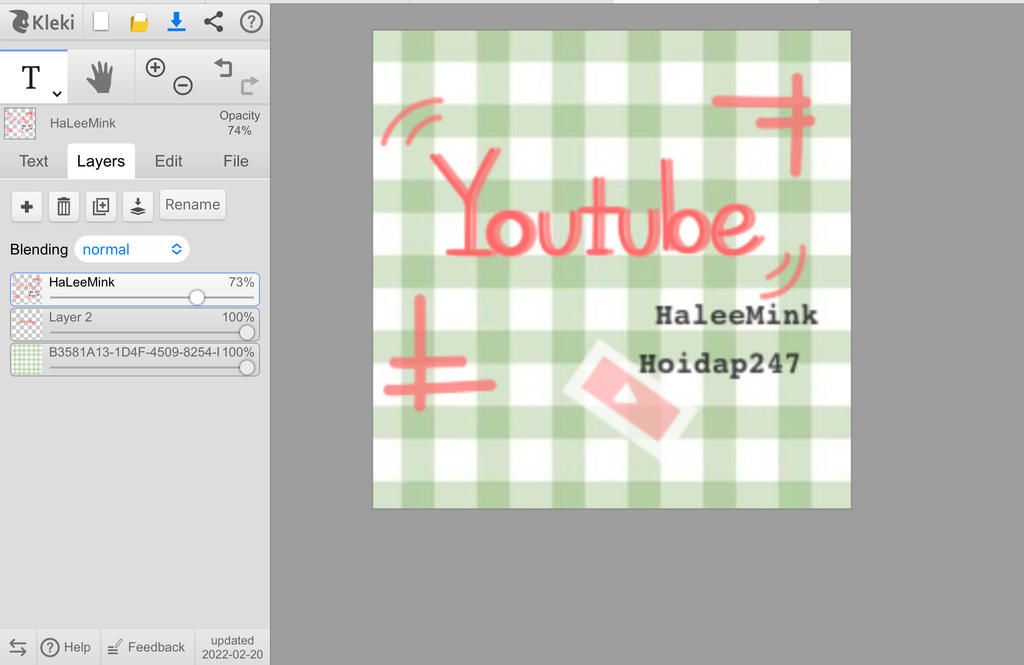Expand the tool chooser chevron
This screenshot has width=1024, height=665.
(x=57, y=94)
